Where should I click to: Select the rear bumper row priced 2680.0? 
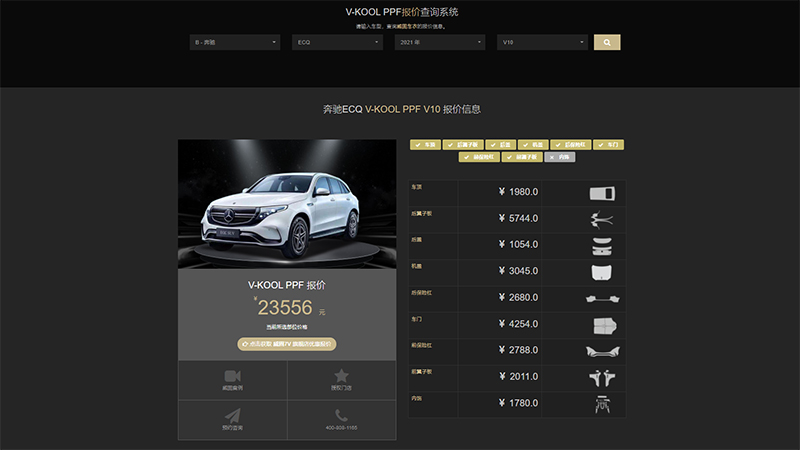pos(517,298)
